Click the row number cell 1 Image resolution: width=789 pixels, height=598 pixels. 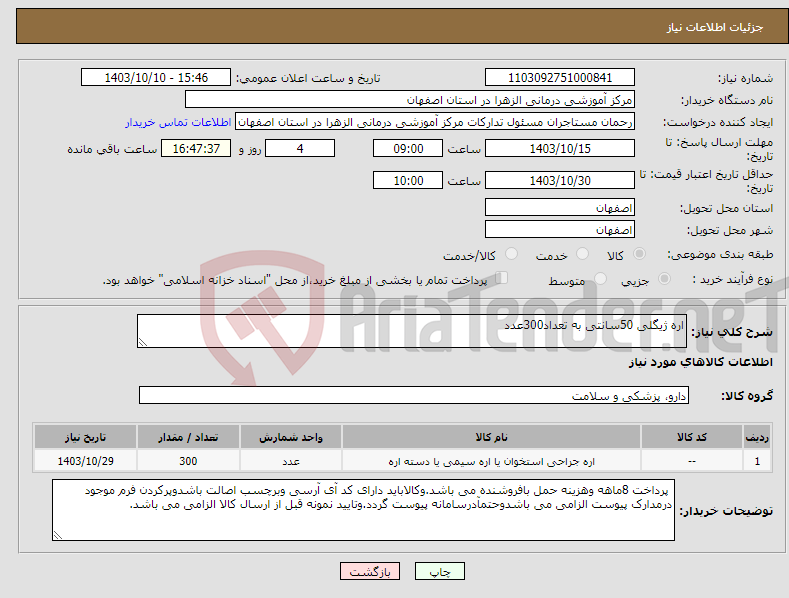click(x=757, y=461)
